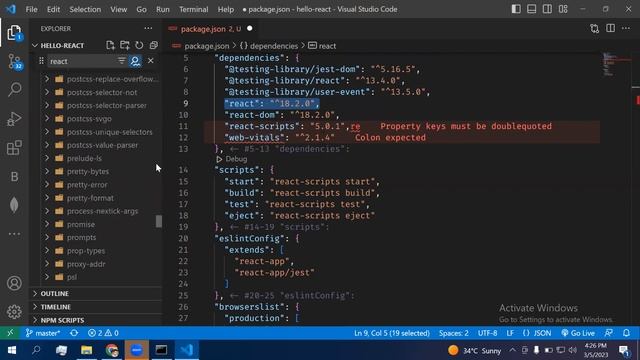The width and height of the screenshot is (640, 360).
Task: Select the package.json editor tab
Action: (x=210, y=29)
